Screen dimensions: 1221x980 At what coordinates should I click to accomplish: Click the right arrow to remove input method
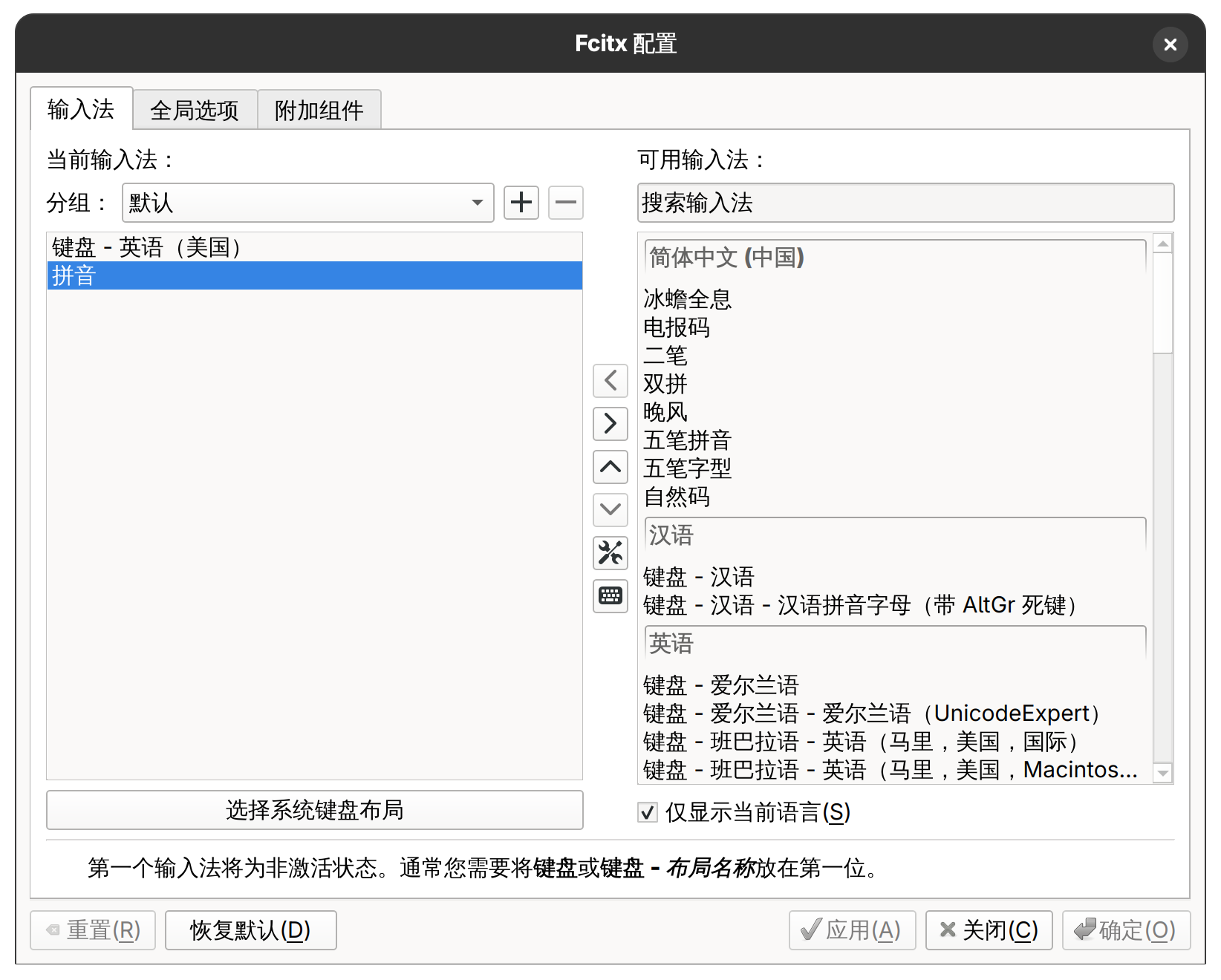tap(610, 424)
